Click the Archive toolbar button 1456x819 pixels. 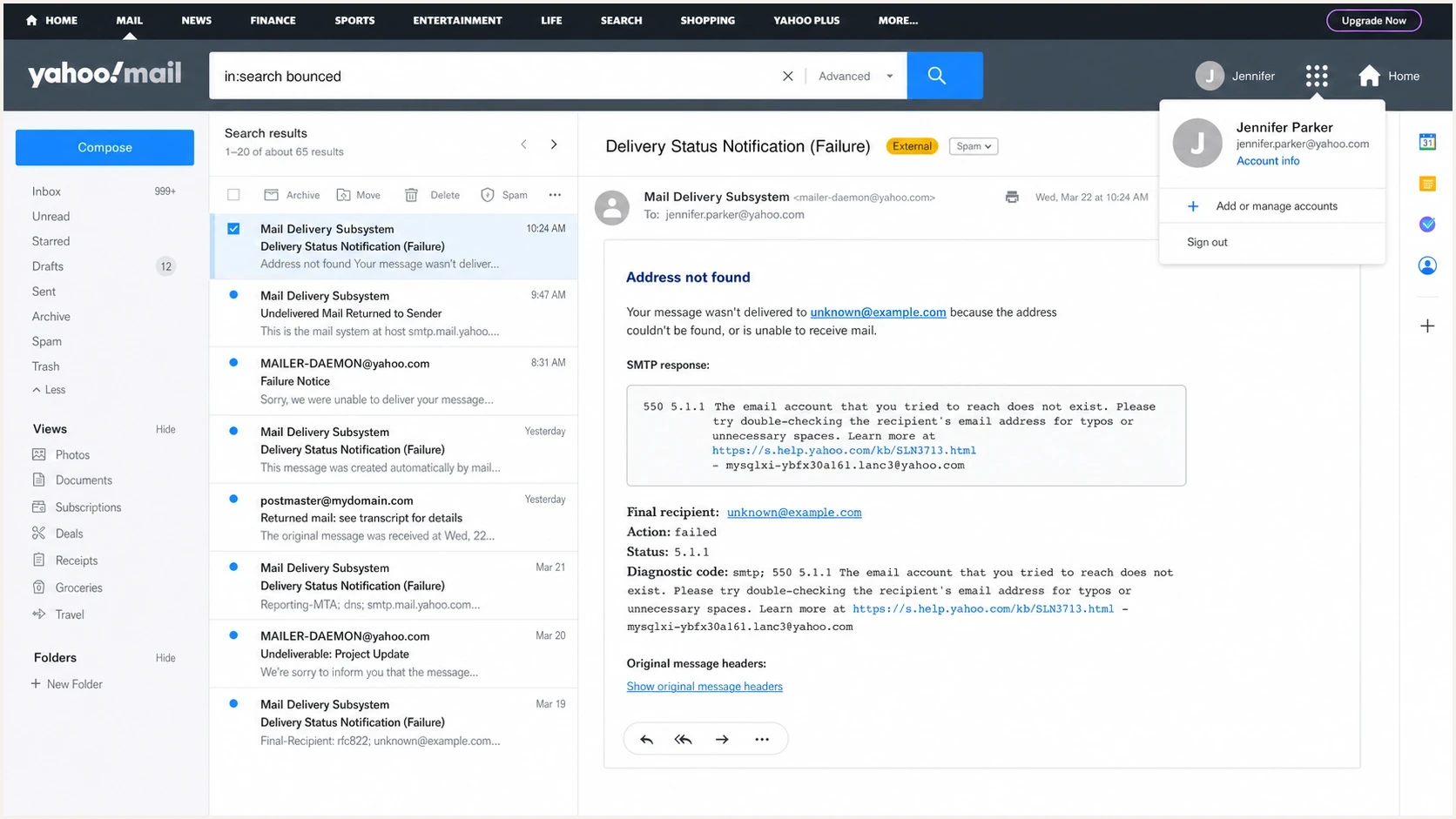pyautogui.click(x=292, y=195)
